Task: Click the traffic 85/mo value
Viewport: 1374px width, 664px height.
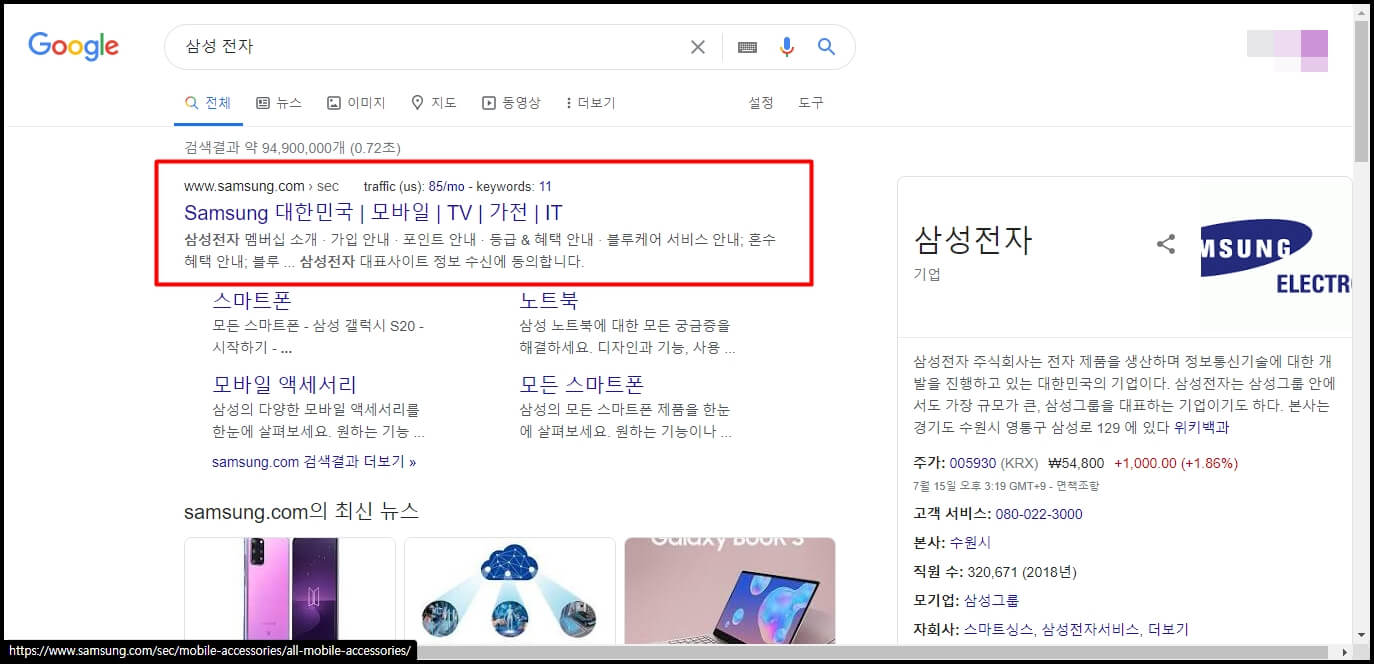Action: click(x=448, y=186)
